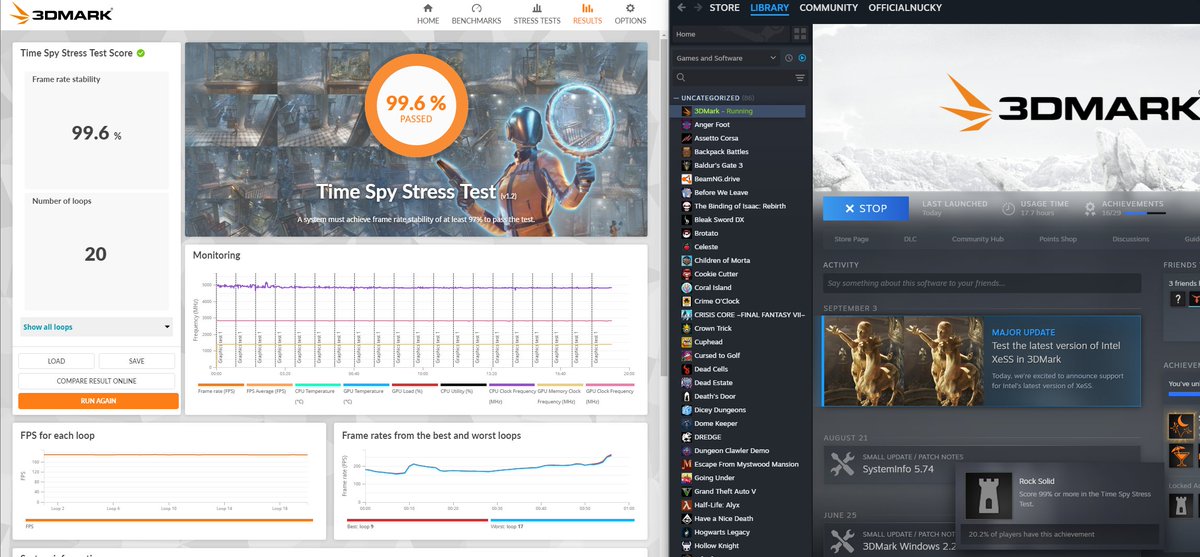
Task: Open 3DMark Store Page link
Action: pyautogui.click(x=852, y=239)
